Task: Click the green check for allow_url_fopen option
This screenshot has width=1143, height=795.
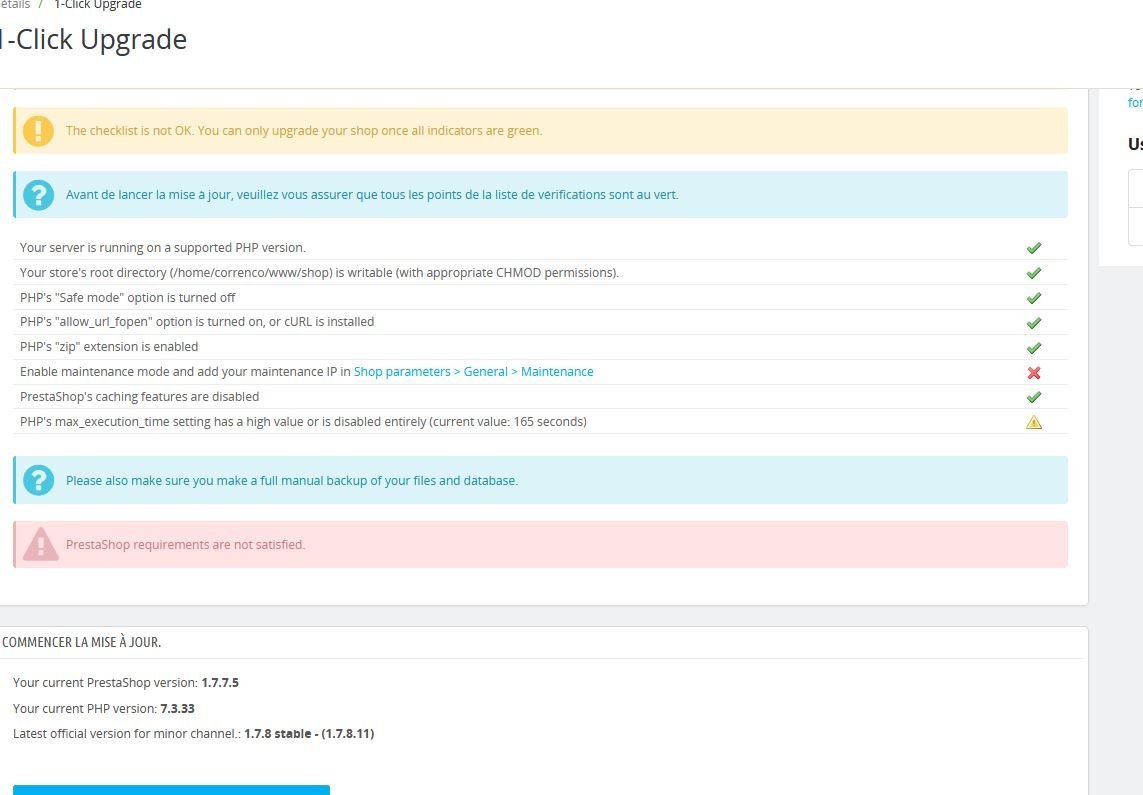Action: click(1034, 323)
